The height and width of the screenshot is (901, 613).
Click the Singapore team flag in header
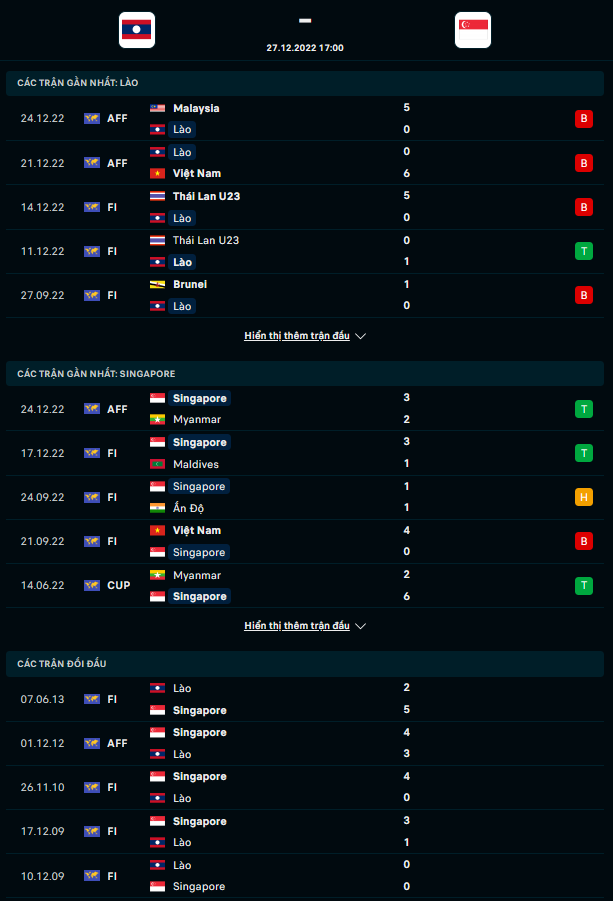[472, 30]
